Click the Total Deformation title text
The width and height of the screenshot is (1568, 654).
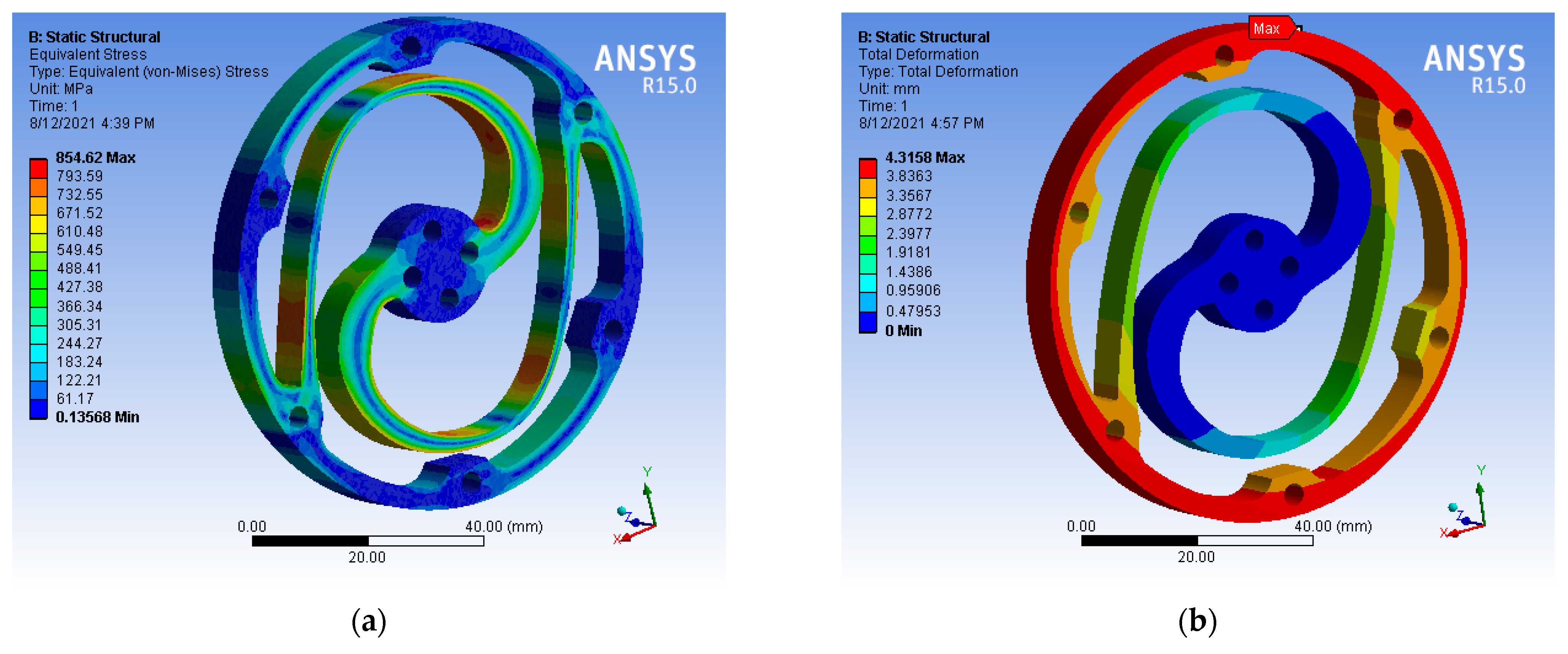tap(918, 54)
